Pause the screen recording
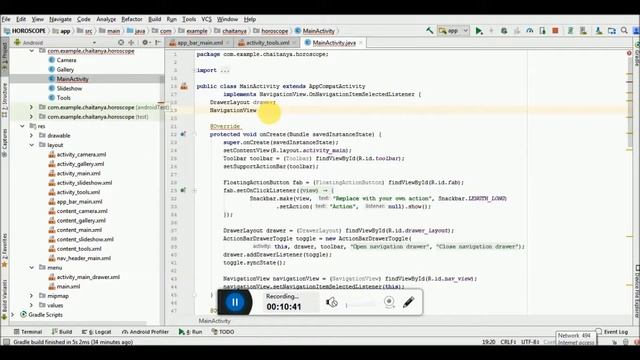The width and height of the screenshot is (640, 360). pos(235,302)
